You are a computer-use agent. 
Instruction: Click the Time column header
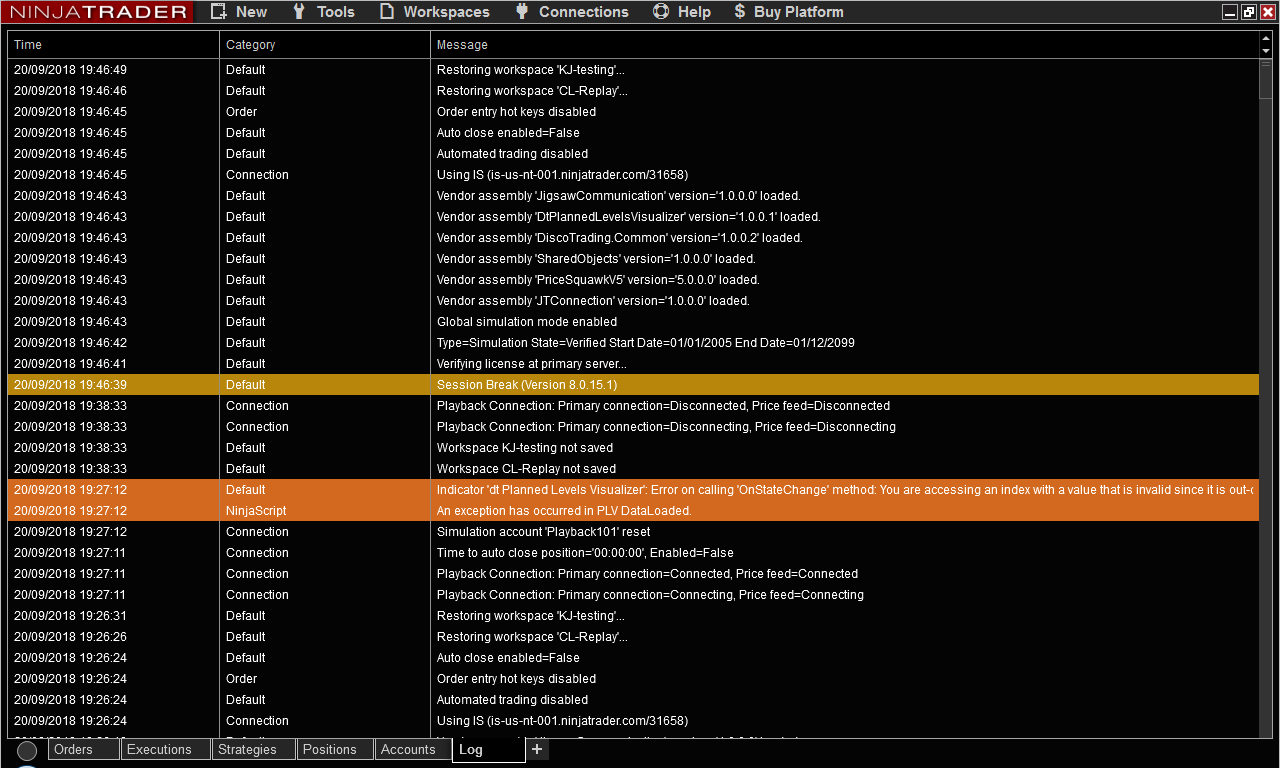[x=113, y=45]
